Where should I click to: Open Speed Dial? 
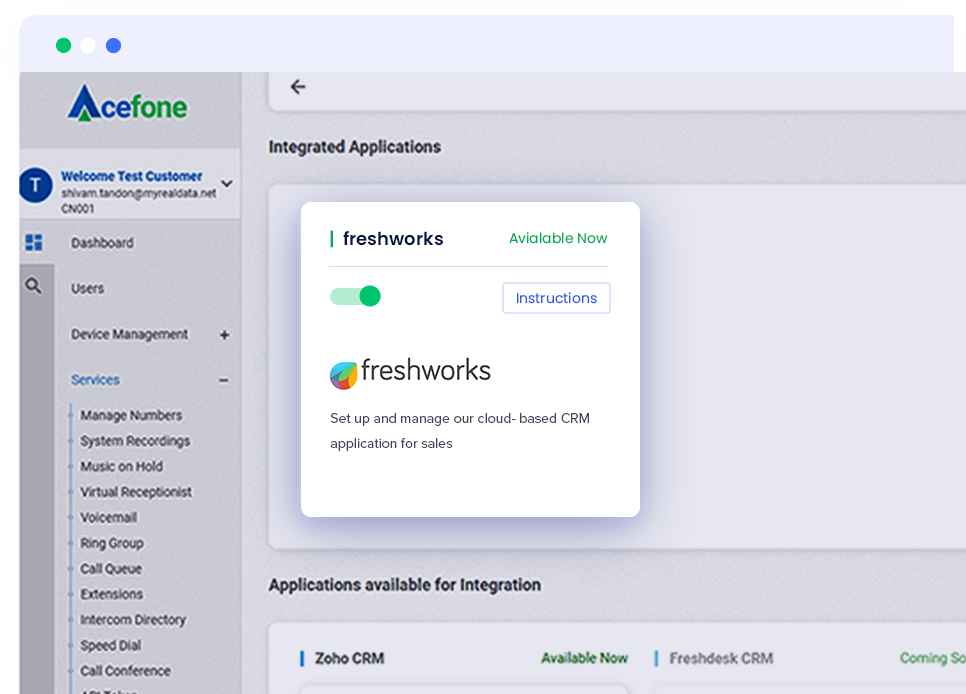111,645
